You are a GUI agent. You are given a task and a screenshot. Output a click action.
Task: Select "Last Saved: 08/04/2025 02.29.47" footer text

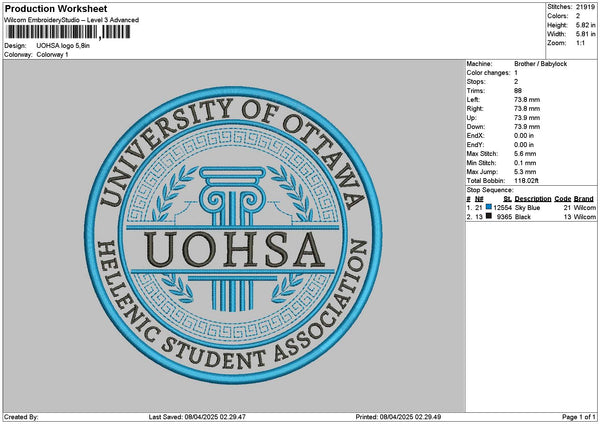197,417
